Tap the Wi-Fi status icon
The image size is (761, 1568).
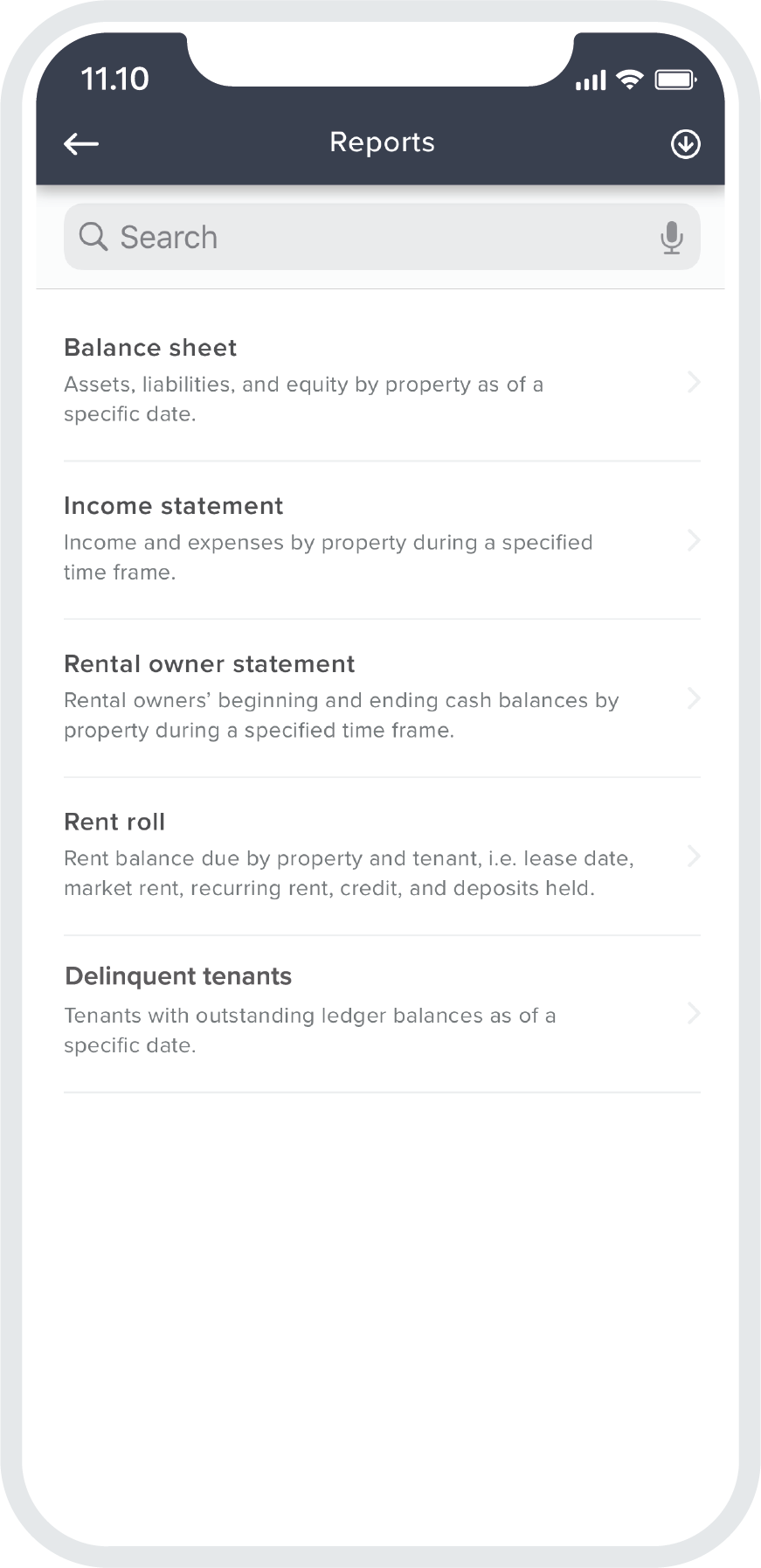pyautogui.click(x=629, y=80)
